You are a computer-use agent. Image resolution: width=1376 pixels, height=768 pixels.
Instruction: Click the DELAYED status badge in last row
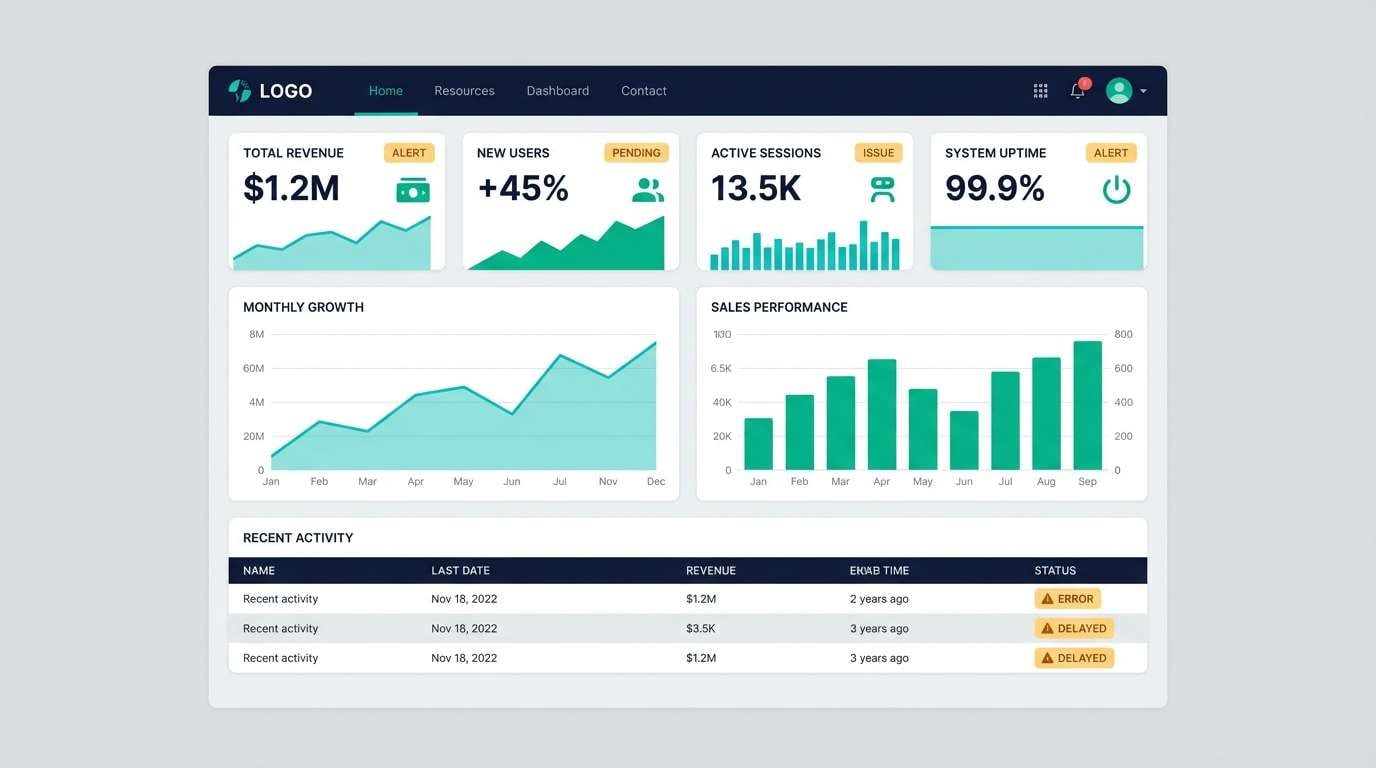pos(1073,657)
